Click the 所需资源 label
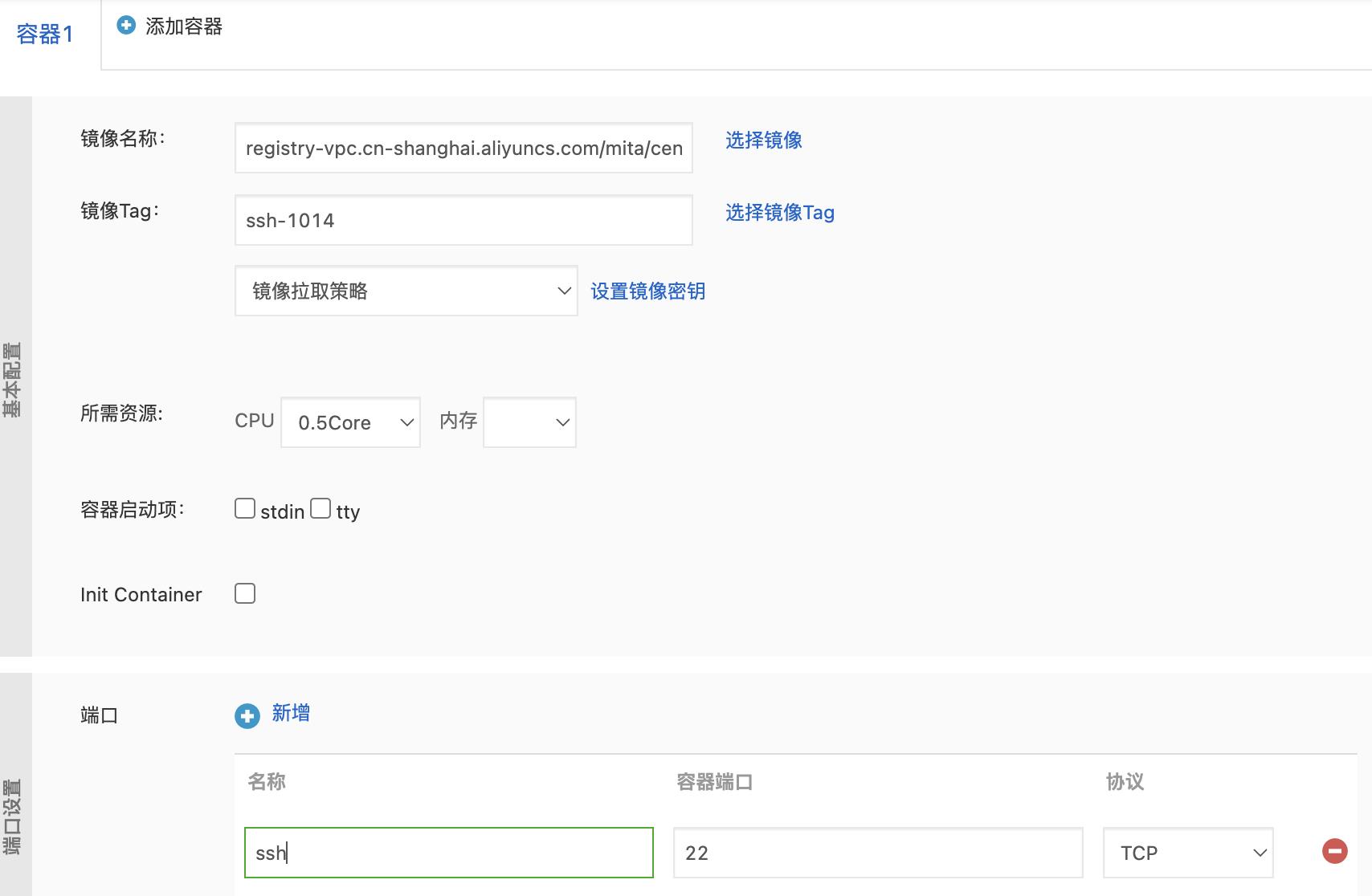 (122, 413)
